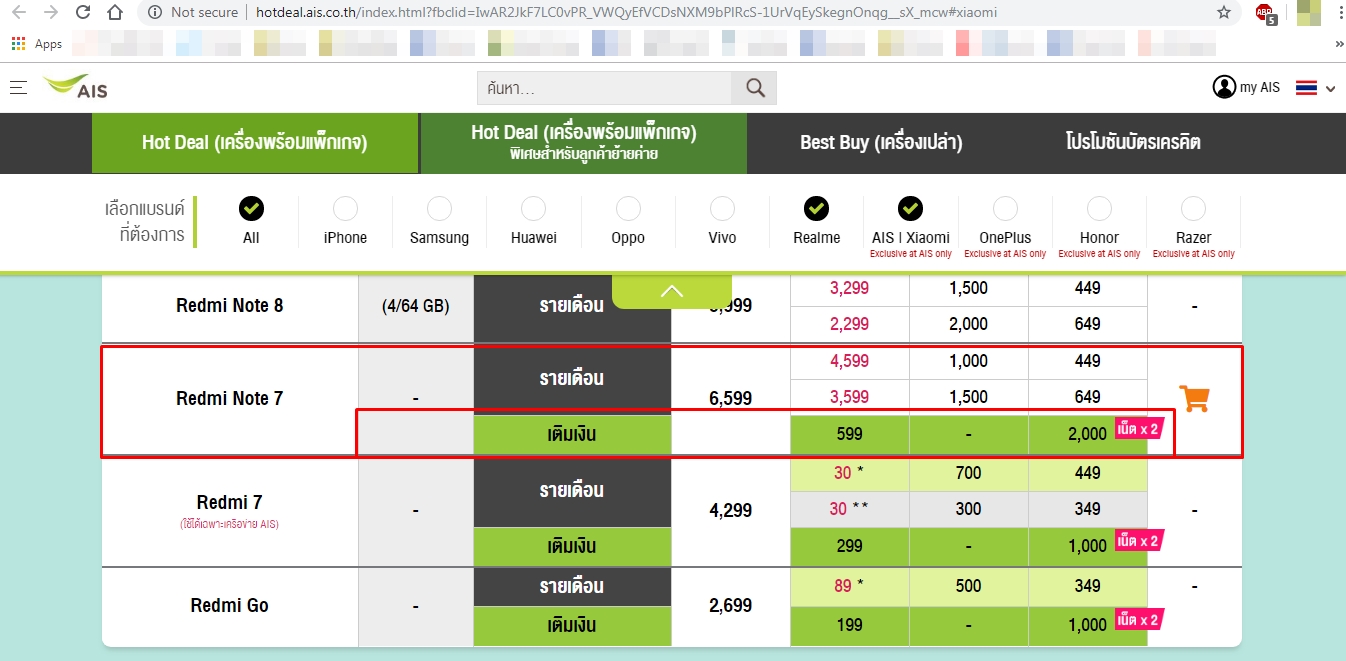Click the search magnifier button
The height and width of the screenshot is (661, 1346).
754,88
